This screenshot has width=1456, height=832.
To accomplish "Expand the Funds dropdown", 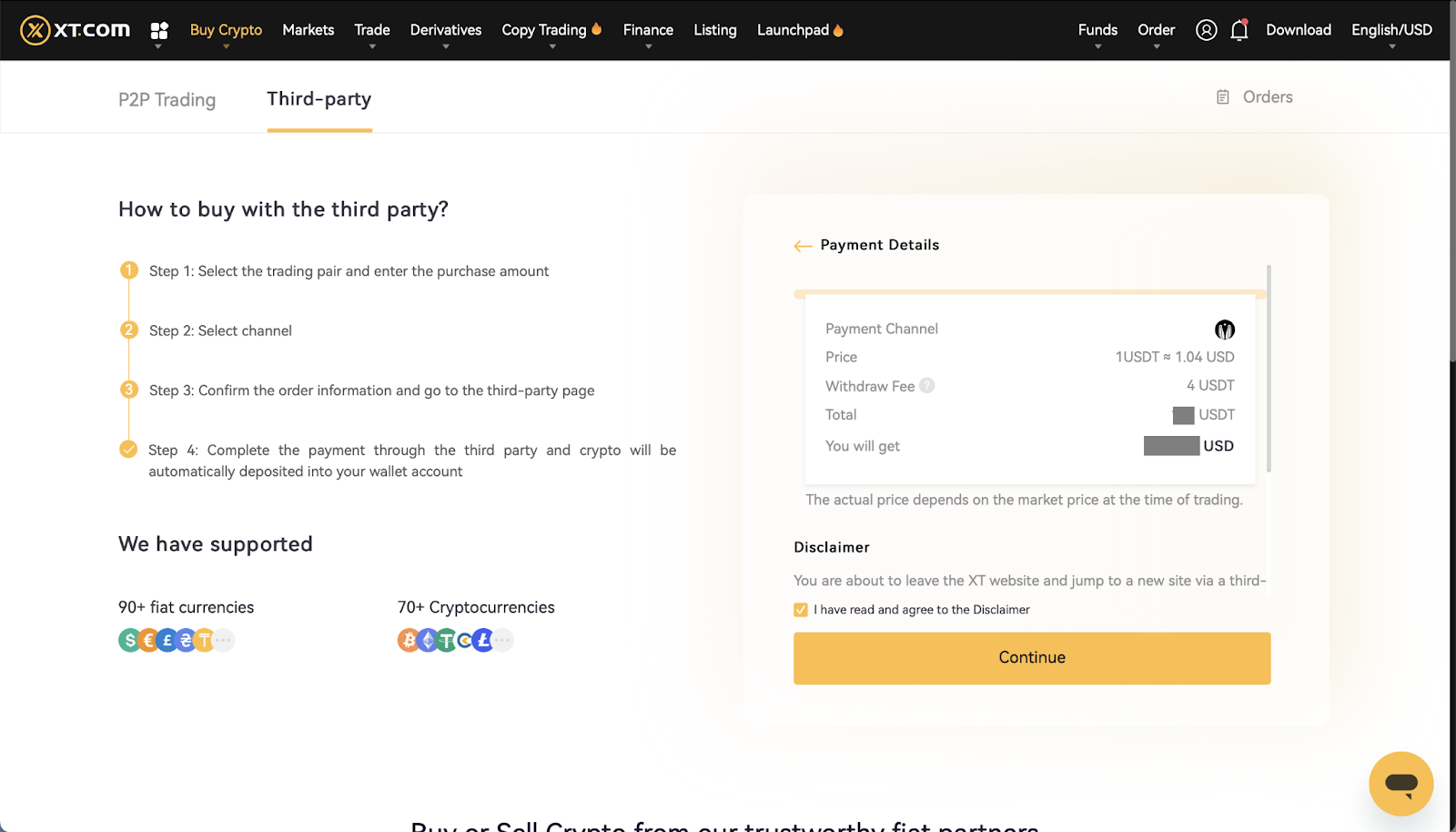I will point(1097,31).
